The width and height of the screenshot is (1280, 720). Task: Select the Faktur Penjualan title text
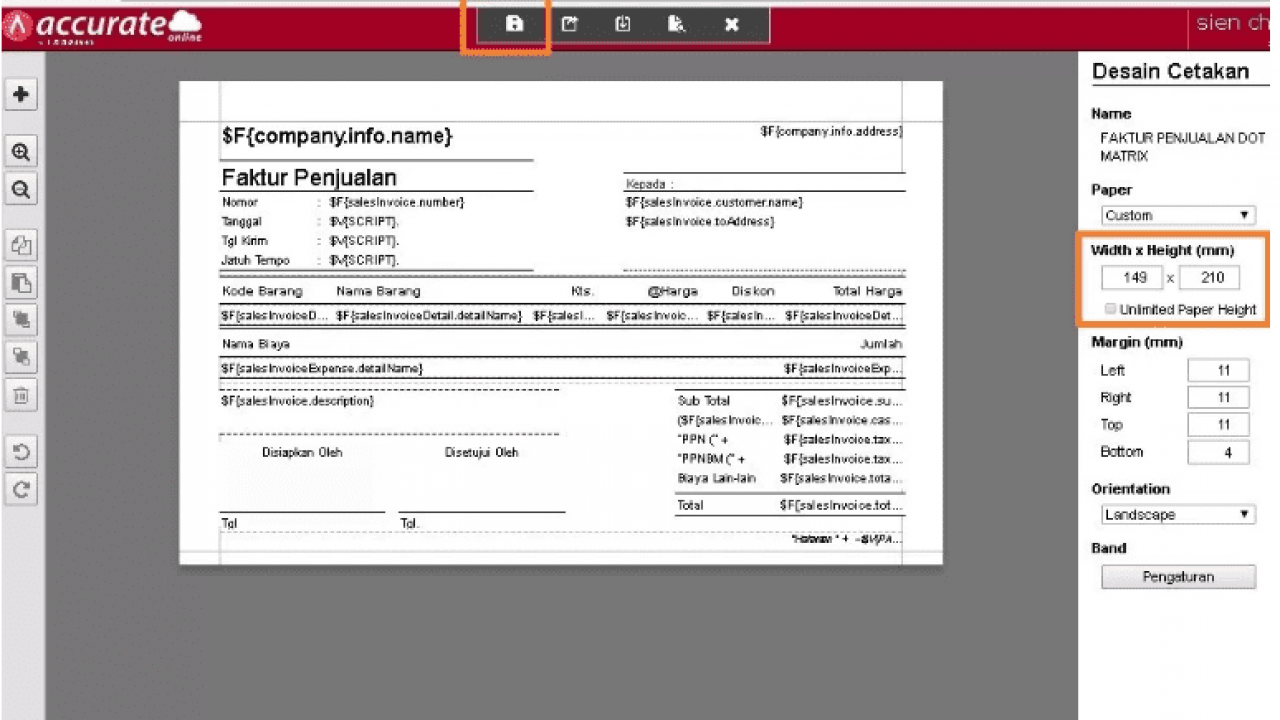coord(309,178)
